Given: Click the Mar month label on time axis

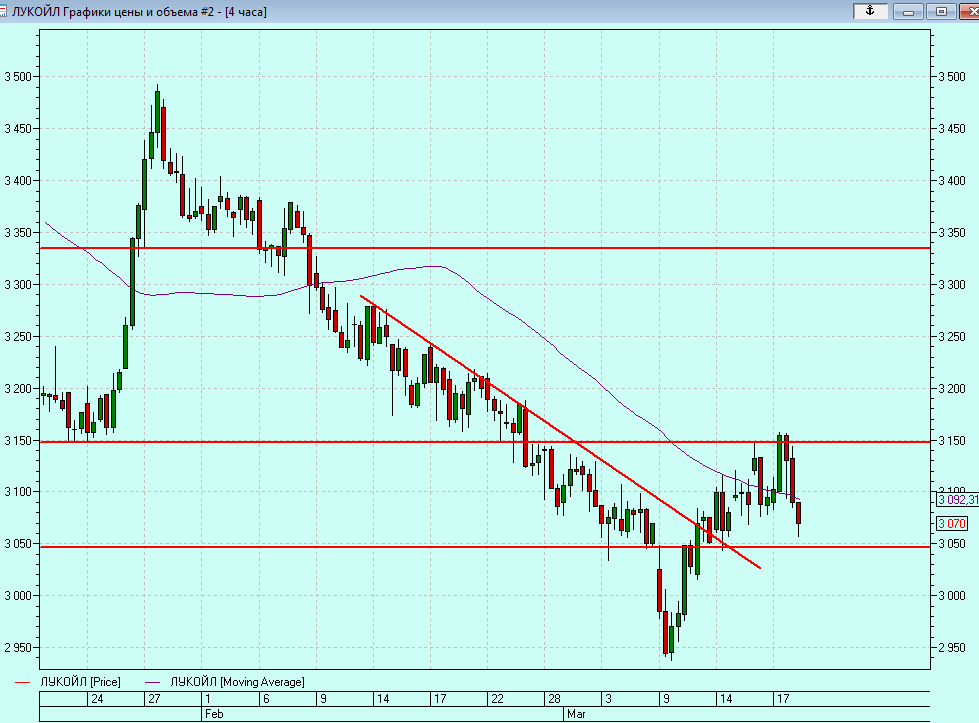Looking at the screenshot, I should click(576, 714).
